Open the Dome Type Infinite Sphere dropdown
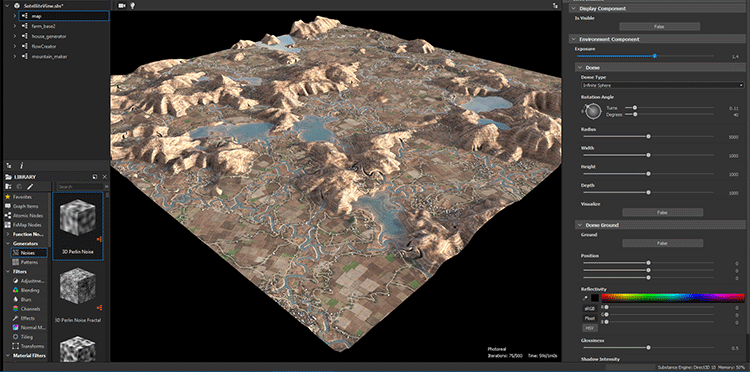The width and height of the screenshot is (750, 372). (x=662, y=85)
